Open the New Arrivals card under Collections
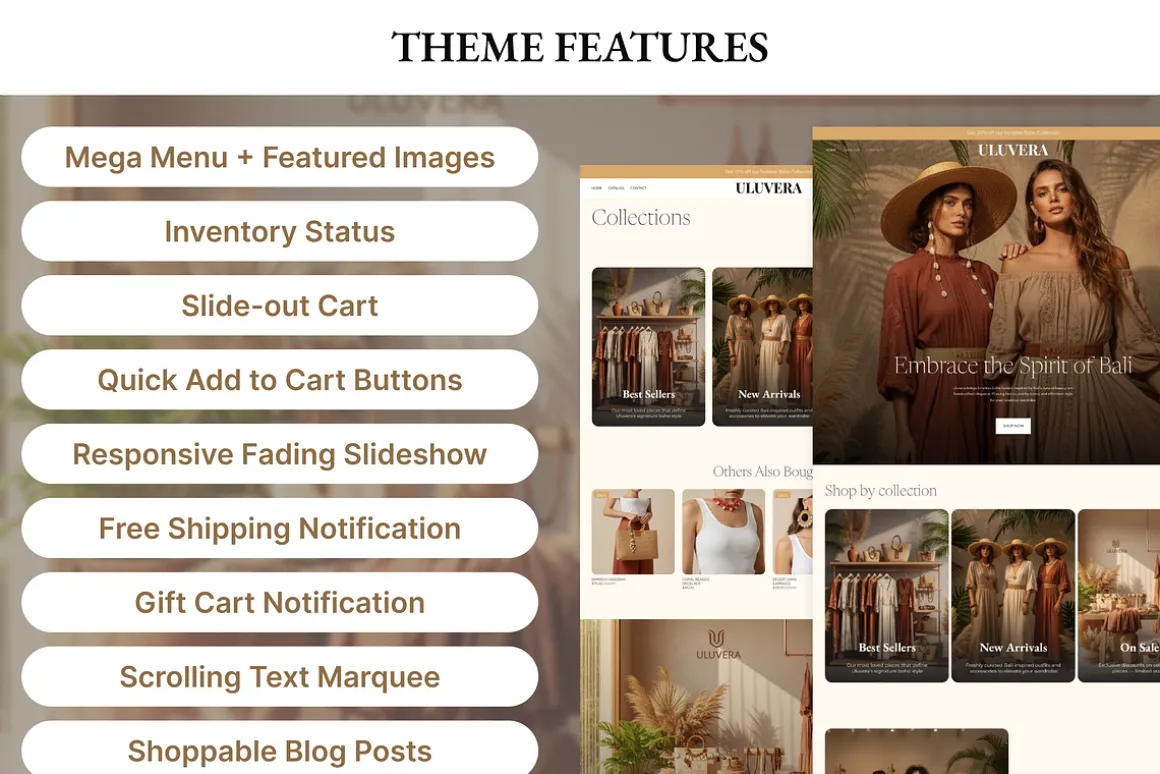This screenshot has width=1160, height=774. [x=763, y=347]
